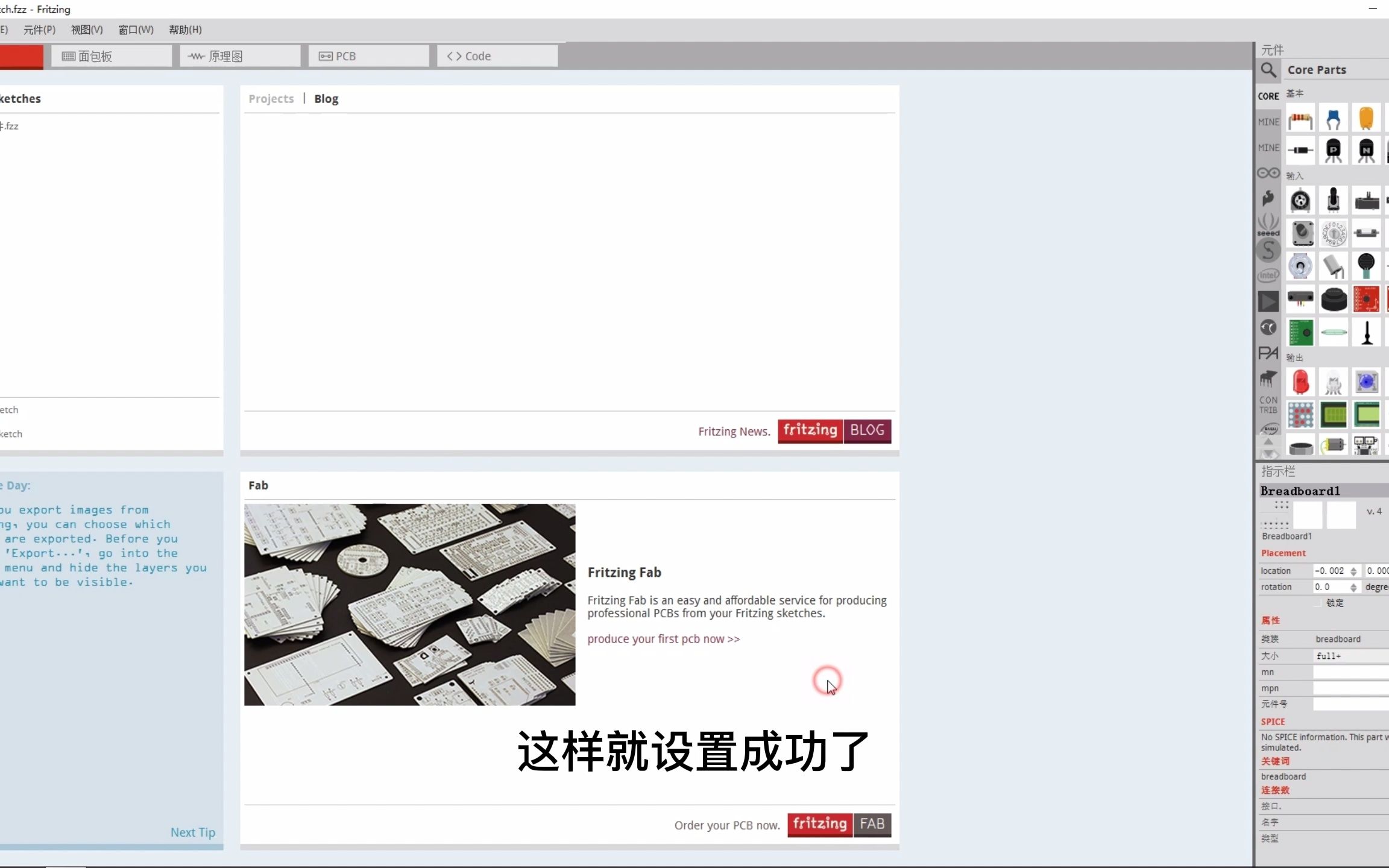Show the Blog feed
Viewport: 1389px width, 868px height.
click(326, 99)
